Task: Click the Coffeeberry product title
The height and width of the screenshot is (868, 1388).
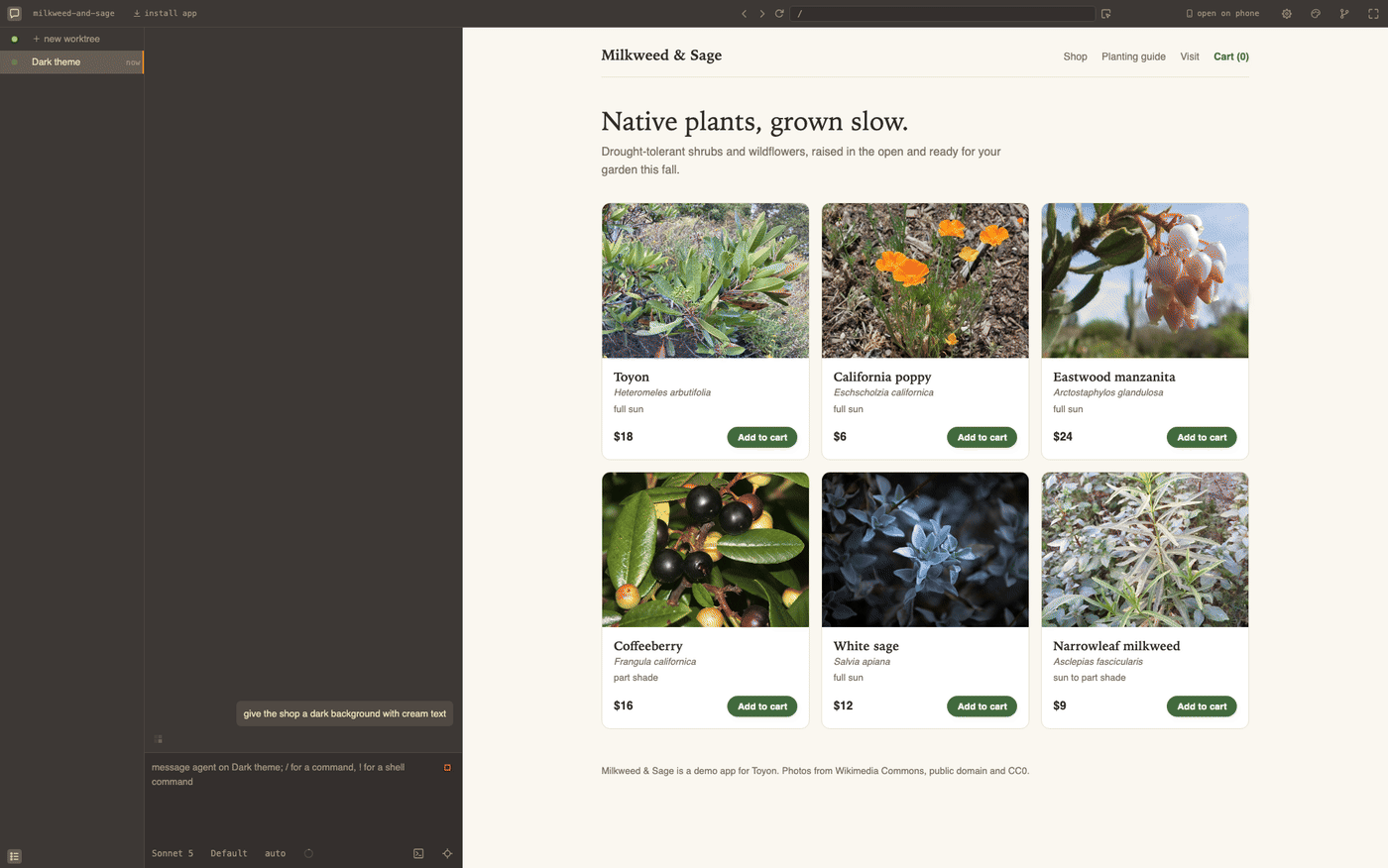Action: [x=648, y=646]
